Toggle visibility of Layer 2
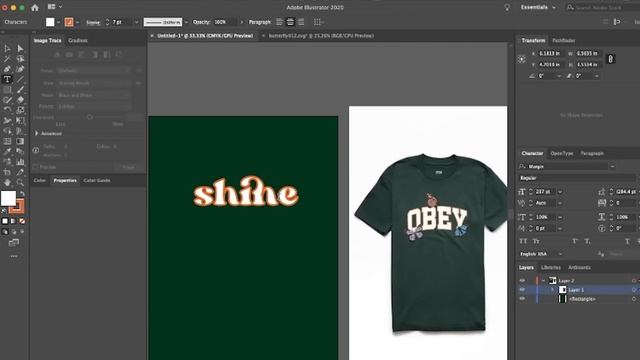Viewport: 640px width, 360px height. tap(522, 280)
